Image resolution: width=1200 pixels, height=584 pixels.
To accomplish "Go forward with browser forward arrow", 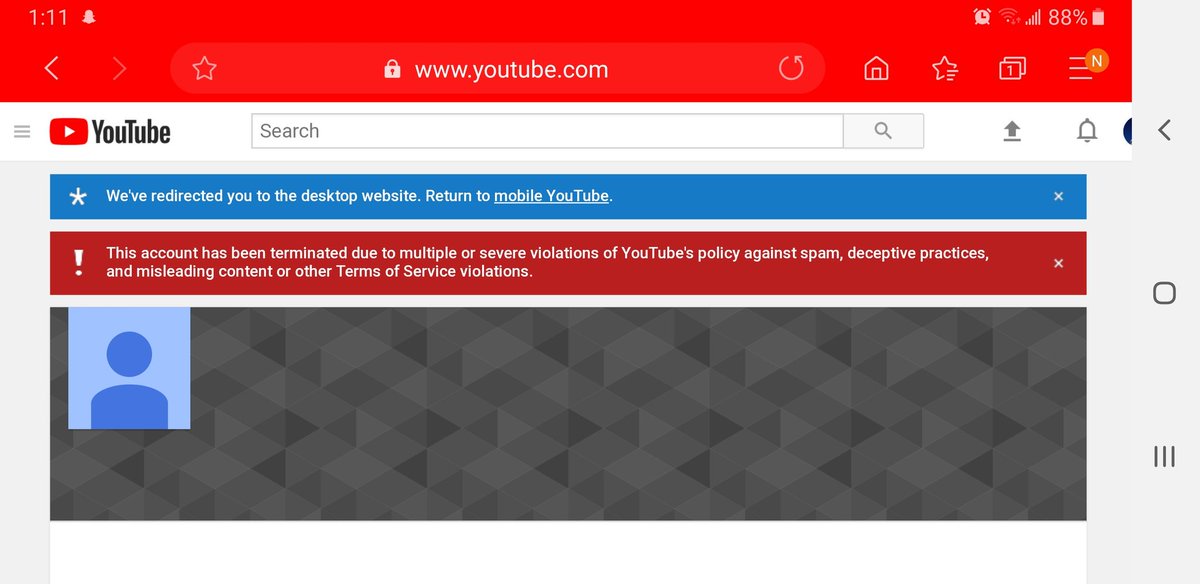I will tap(120, 68).
